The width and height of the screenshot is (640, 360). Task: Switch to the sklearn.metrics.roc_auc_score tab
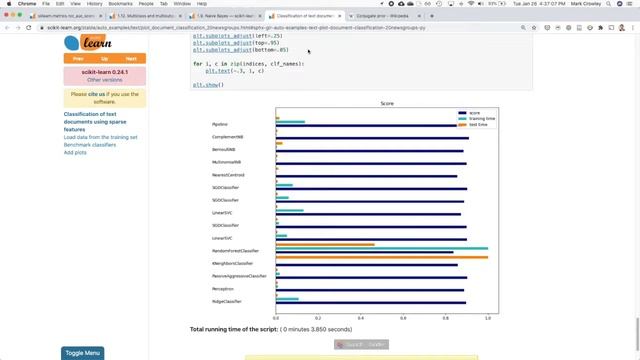(65, 16)
